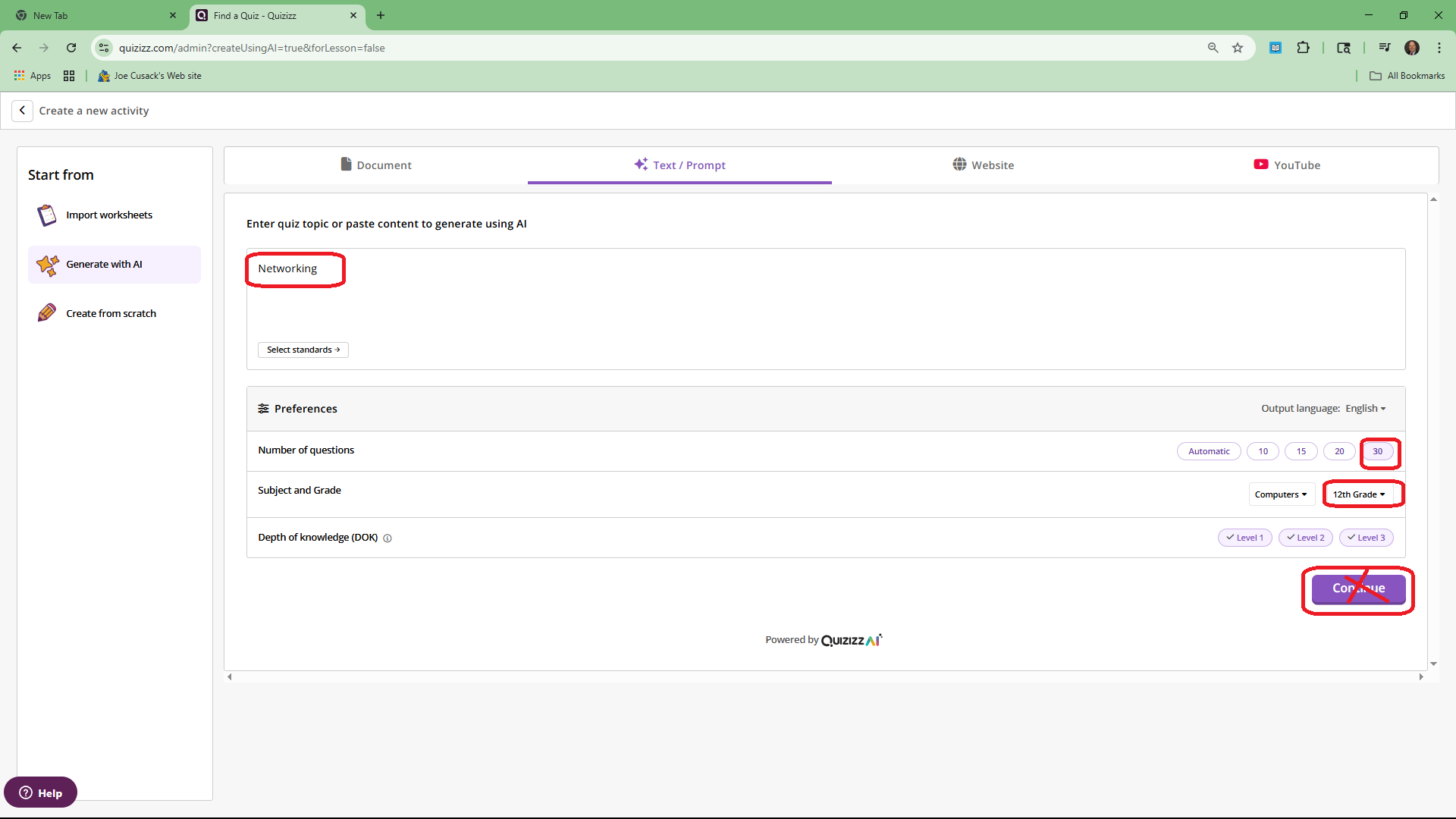Screen dimensions: 1456x819
Task: Open the browser Extensions puzzle icon
Action: pos(1303,48)
